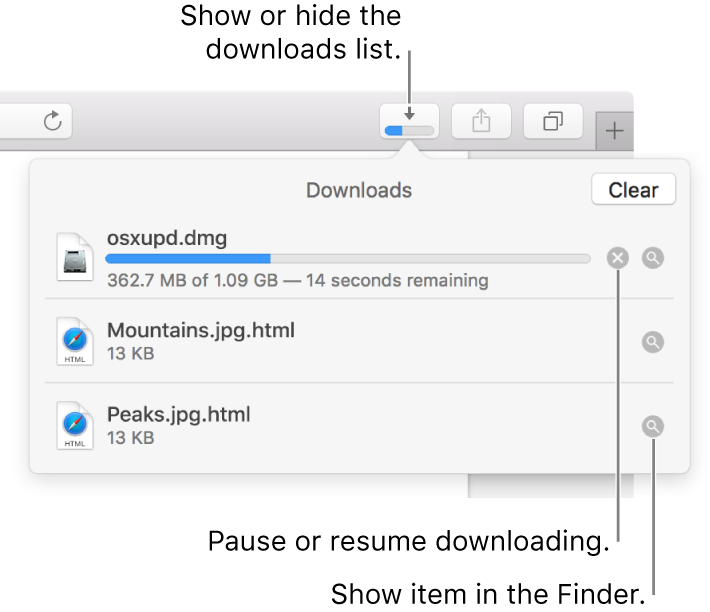
Task: Cancel the osxupd.dmg download
Action: pos(618,258)
